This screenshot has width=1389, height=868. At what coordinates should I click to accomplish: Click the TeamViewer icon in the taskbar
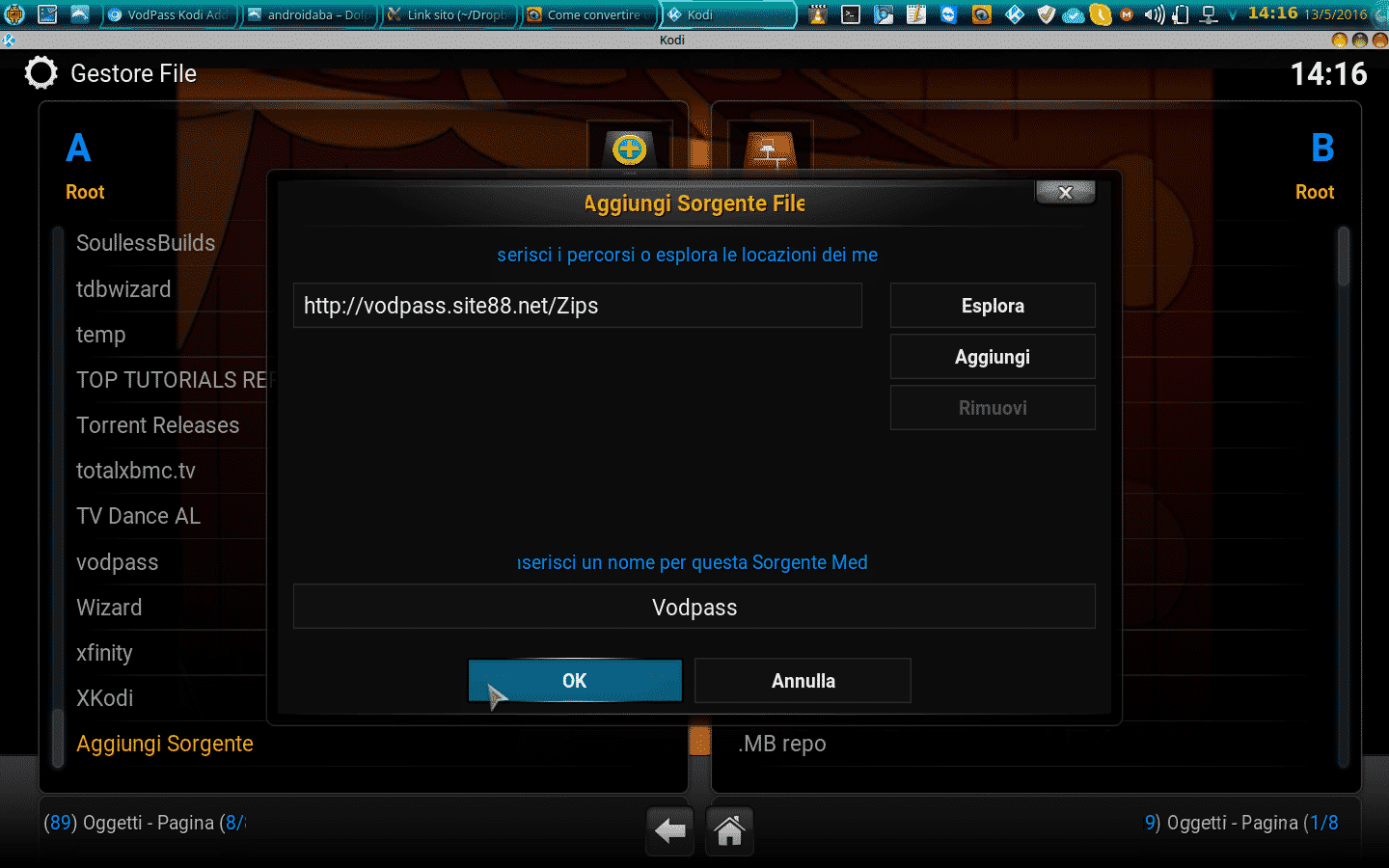pyautogui.click(x=948, y=14)
